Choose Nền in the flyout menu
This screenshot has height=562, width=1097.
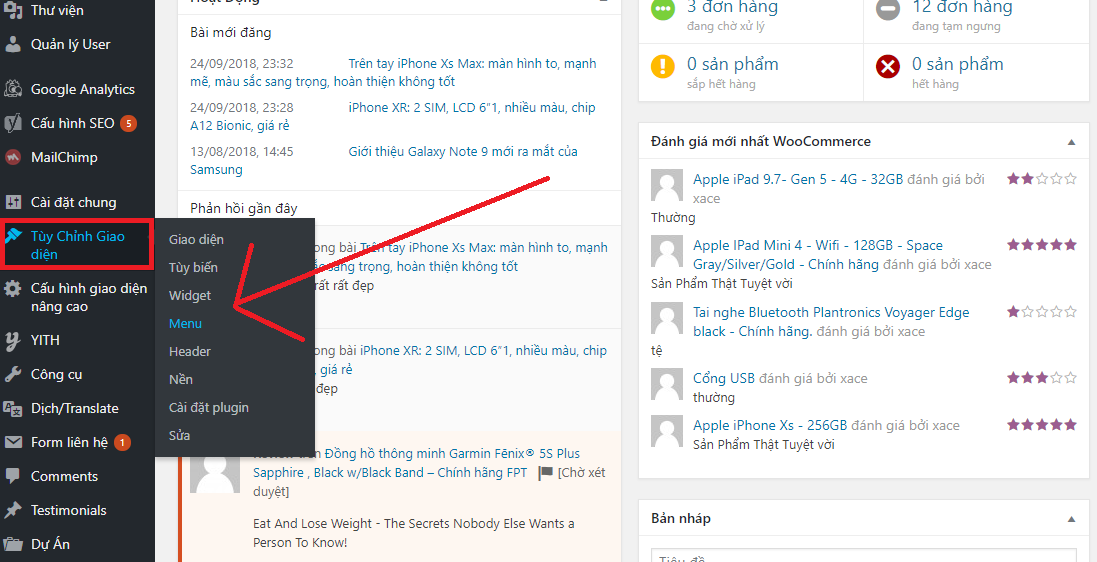181,379
